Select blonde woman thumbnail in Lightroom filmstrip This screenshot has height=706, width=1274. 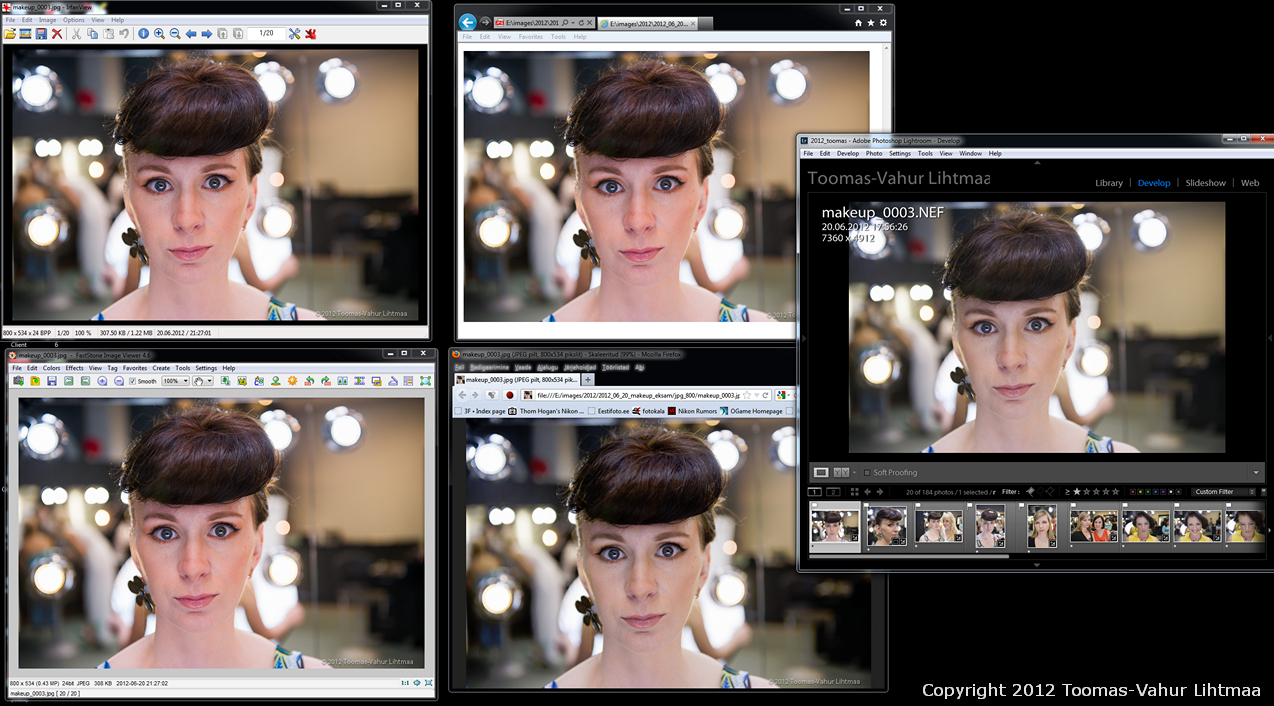[x=1044, y=526]
